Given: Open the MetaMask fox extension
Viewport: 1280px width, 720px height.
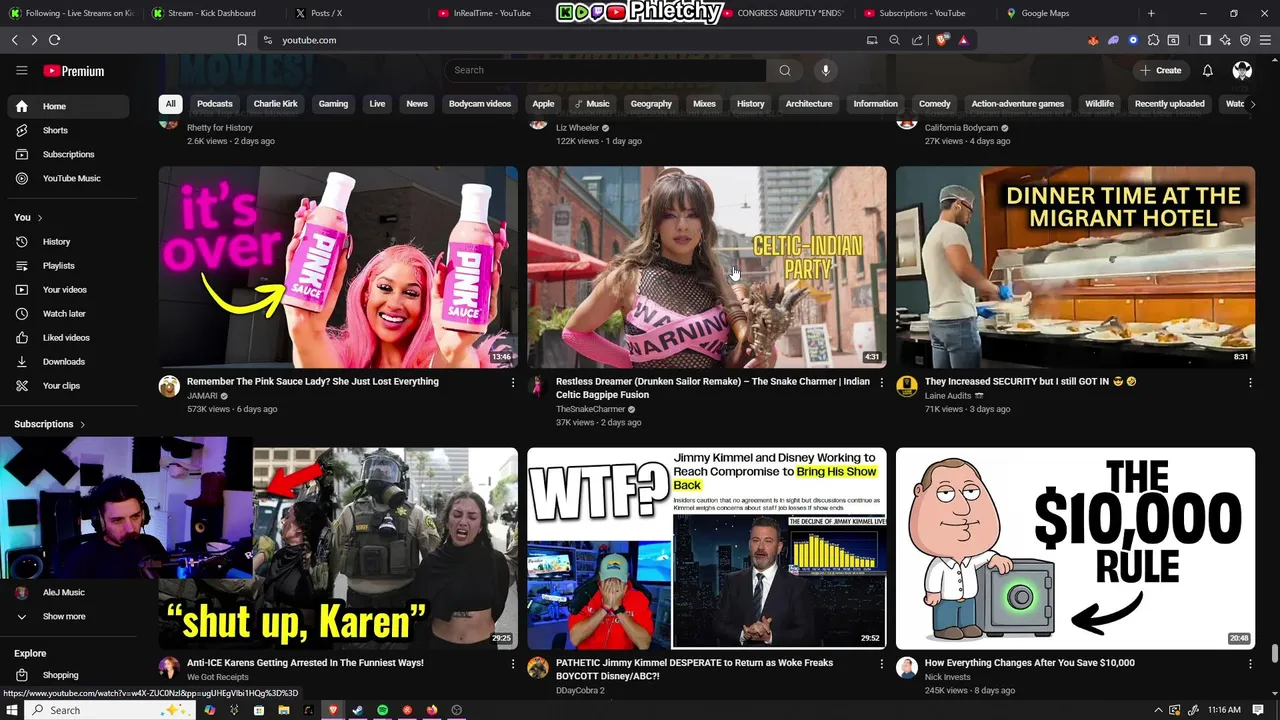Looking at the screenshot, I should click(1093, 40).
